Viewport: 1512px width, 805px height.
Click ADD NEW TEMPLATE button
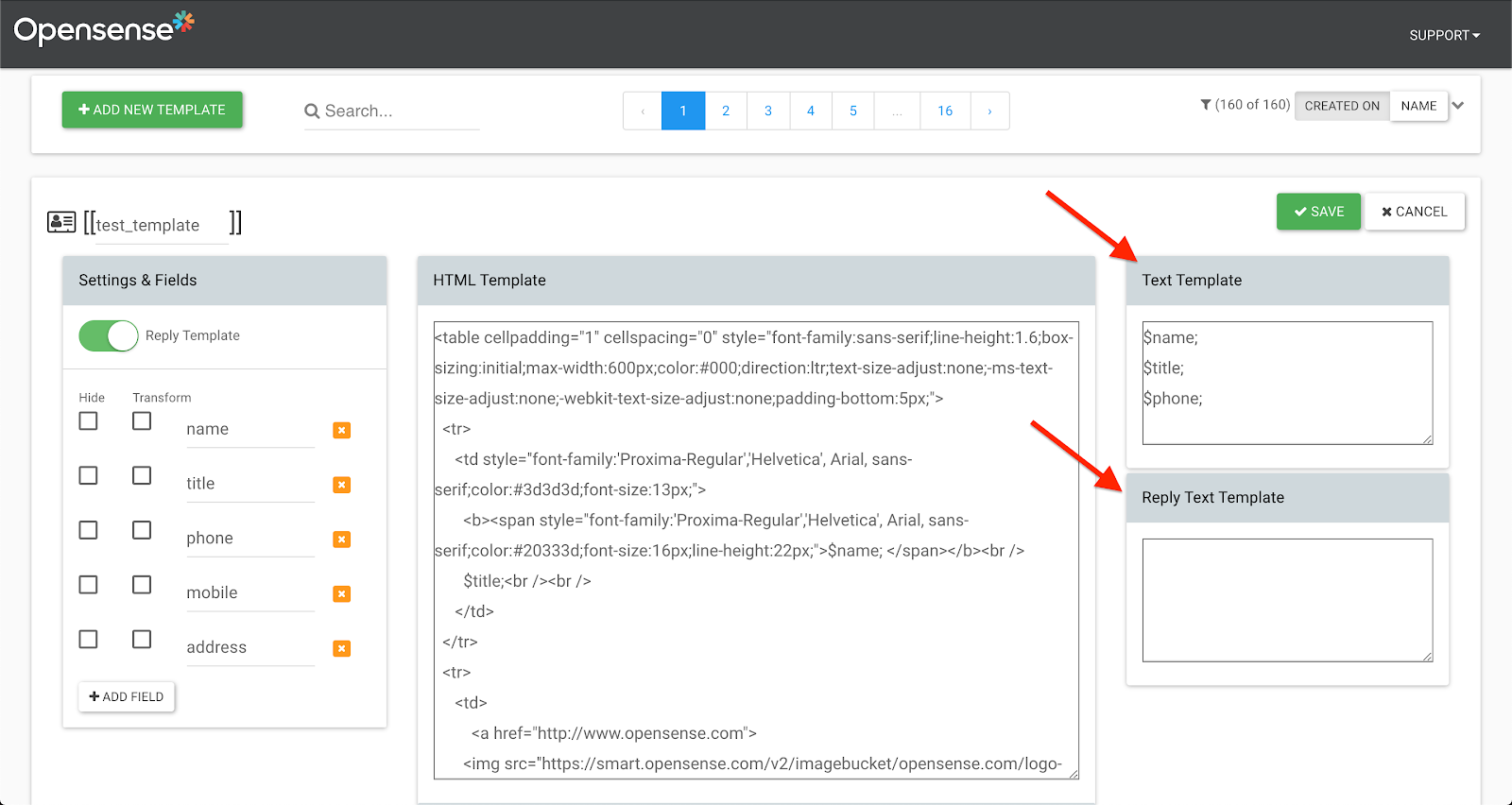[x=152, y=110]
